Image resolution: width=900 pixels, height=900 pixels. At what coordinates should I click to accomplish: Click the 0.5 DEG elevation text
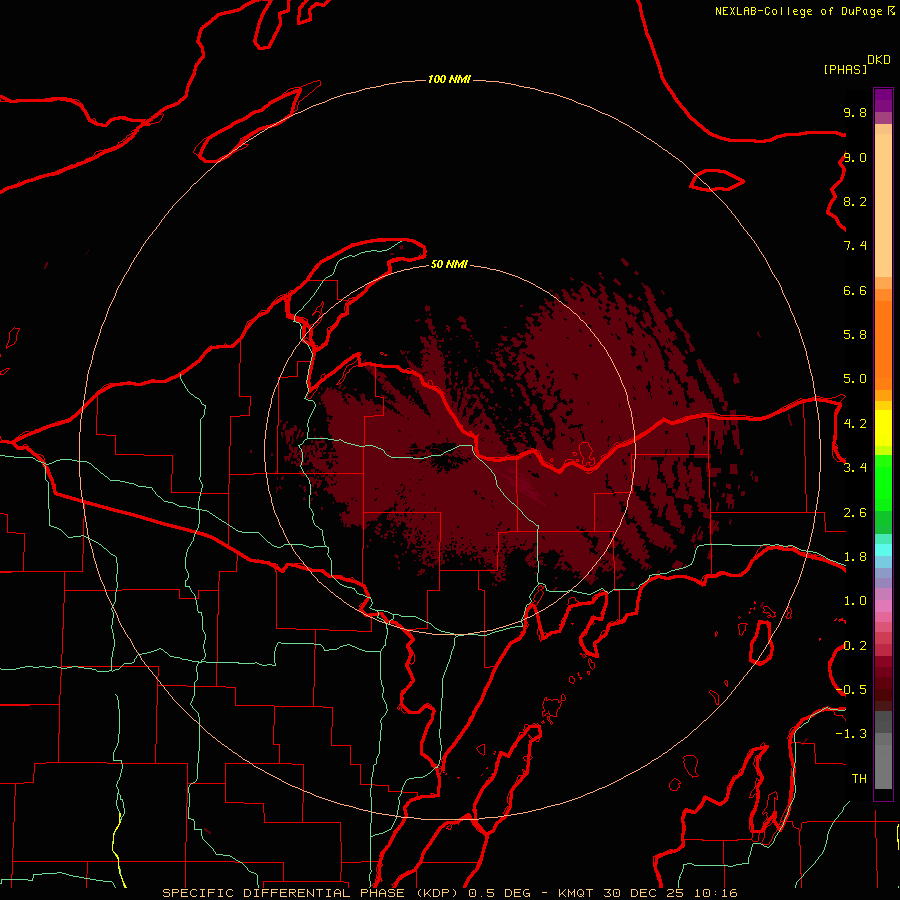click(x=499, y=893)
